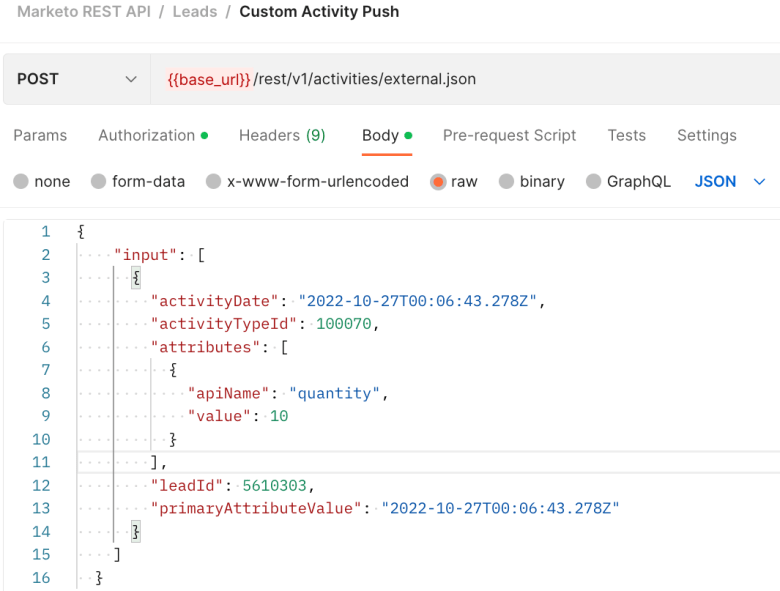The height and width of the screenshot is (591, 780).
Task: Click the activityTypeId value 100070
Action: (344, 324)
